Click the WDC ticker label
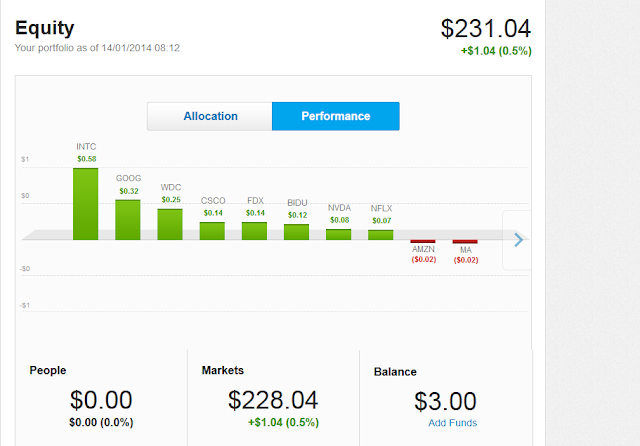The width and height of the screenshot is (640, 446). click(x=171, y=187)
